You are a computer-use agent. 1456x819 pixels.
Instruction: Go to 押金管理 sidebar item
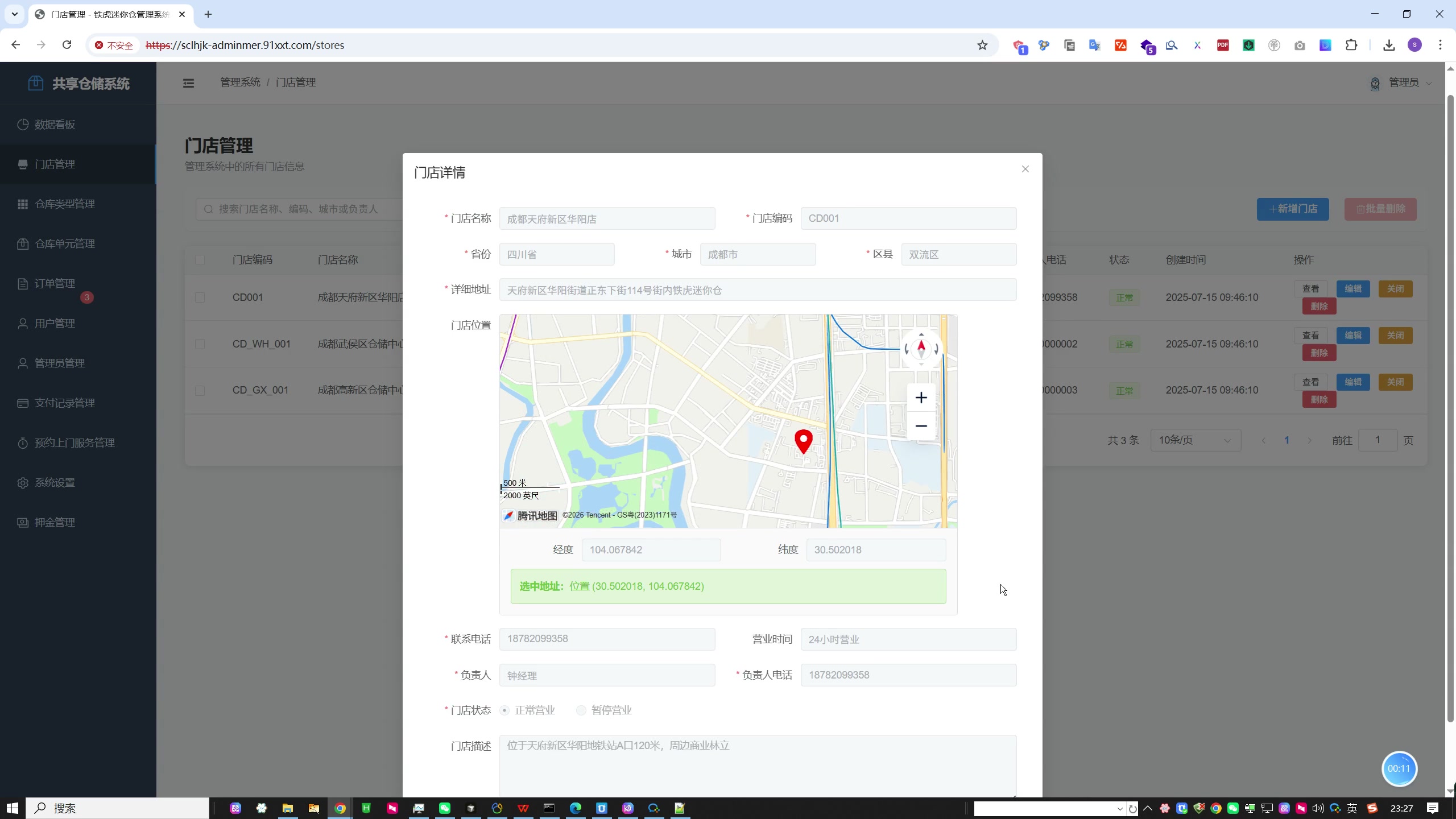[55, 522]
